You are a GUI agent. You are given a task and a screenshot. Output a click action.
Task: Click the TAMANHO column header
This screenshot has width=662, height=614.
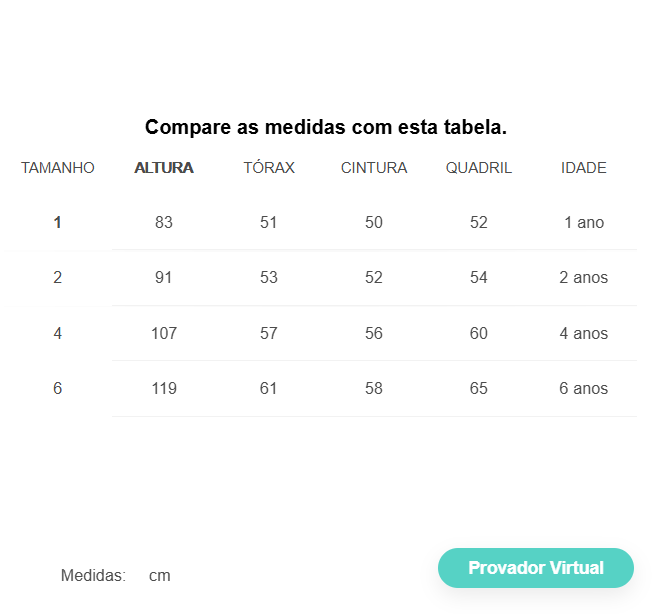pyautogui.click(x=58, y=168)
